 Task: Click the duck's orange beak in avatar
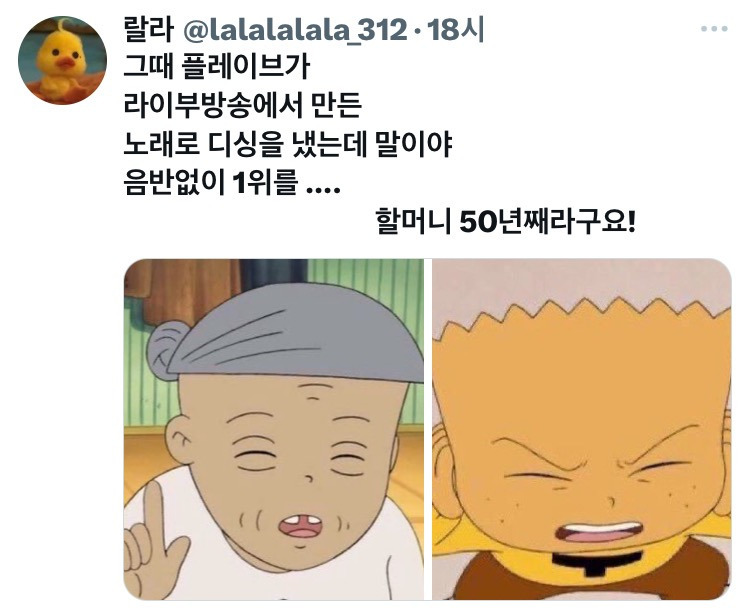pos(65,62)
